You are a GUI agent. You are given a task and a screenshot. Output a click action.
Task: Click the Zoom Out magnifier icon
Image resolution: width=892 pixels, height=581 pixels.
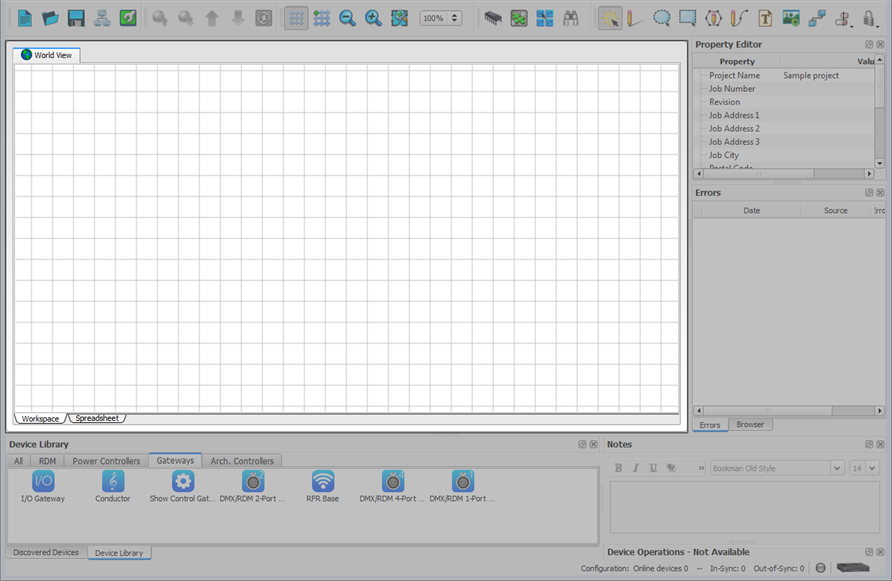[347, 18]
